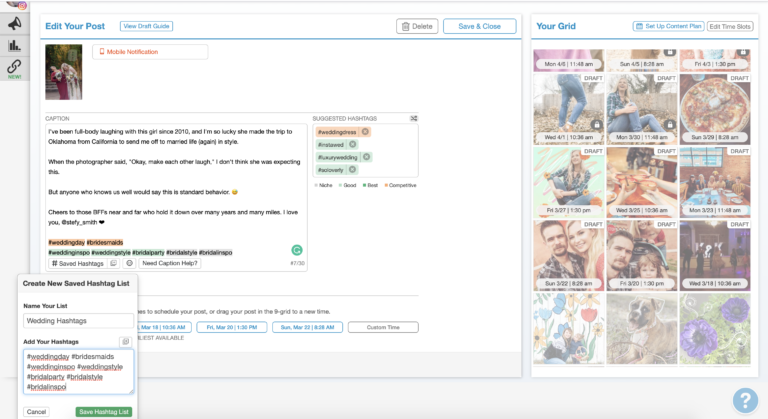Click the Save Hashtag List button
768x419 pixels.
[104, 412]
